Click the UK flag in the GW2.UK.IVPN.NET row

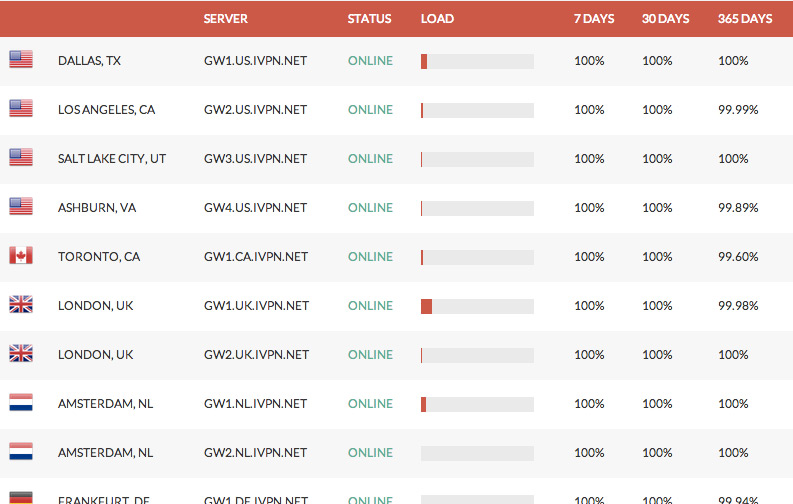(21, 354)
